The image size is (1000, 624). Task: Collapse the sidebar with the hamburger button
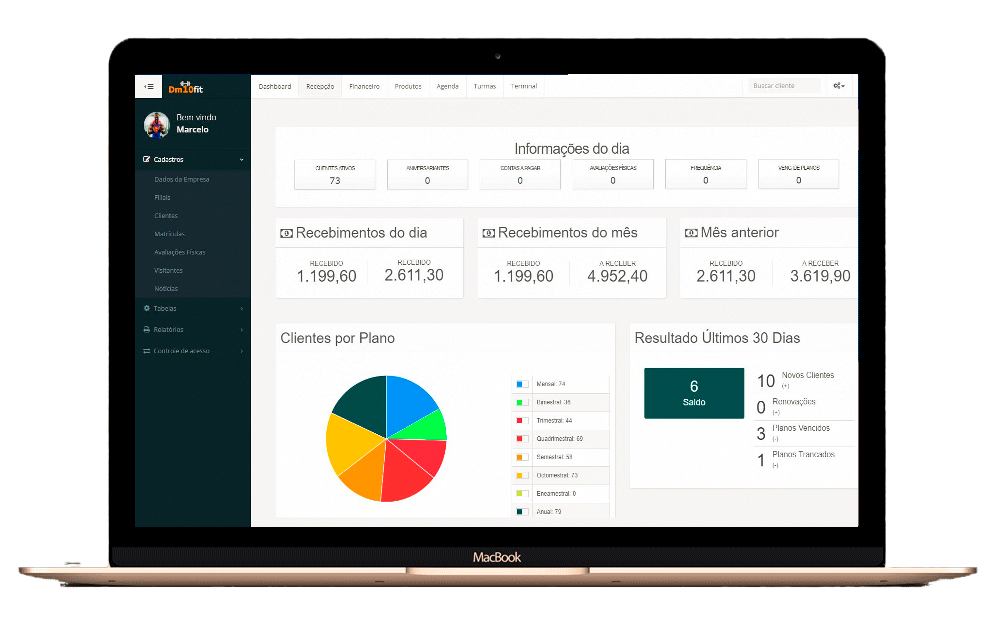click(149, 87)
